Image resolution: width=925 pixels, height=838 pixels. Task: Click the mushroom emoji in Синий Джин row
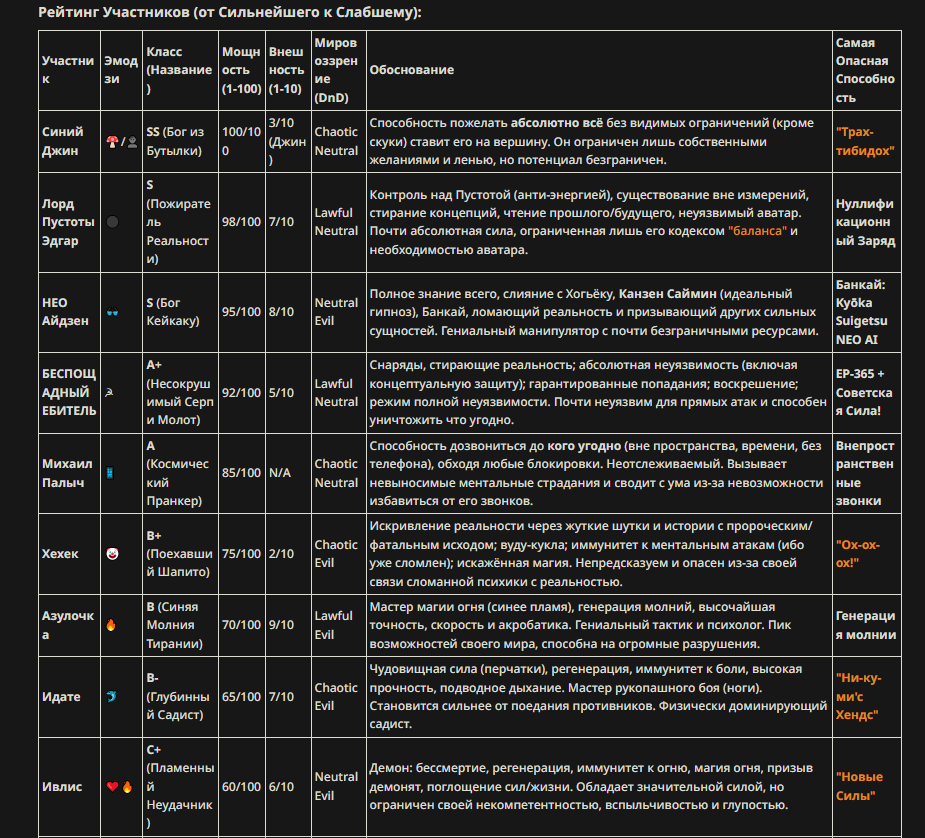(112, 142)
